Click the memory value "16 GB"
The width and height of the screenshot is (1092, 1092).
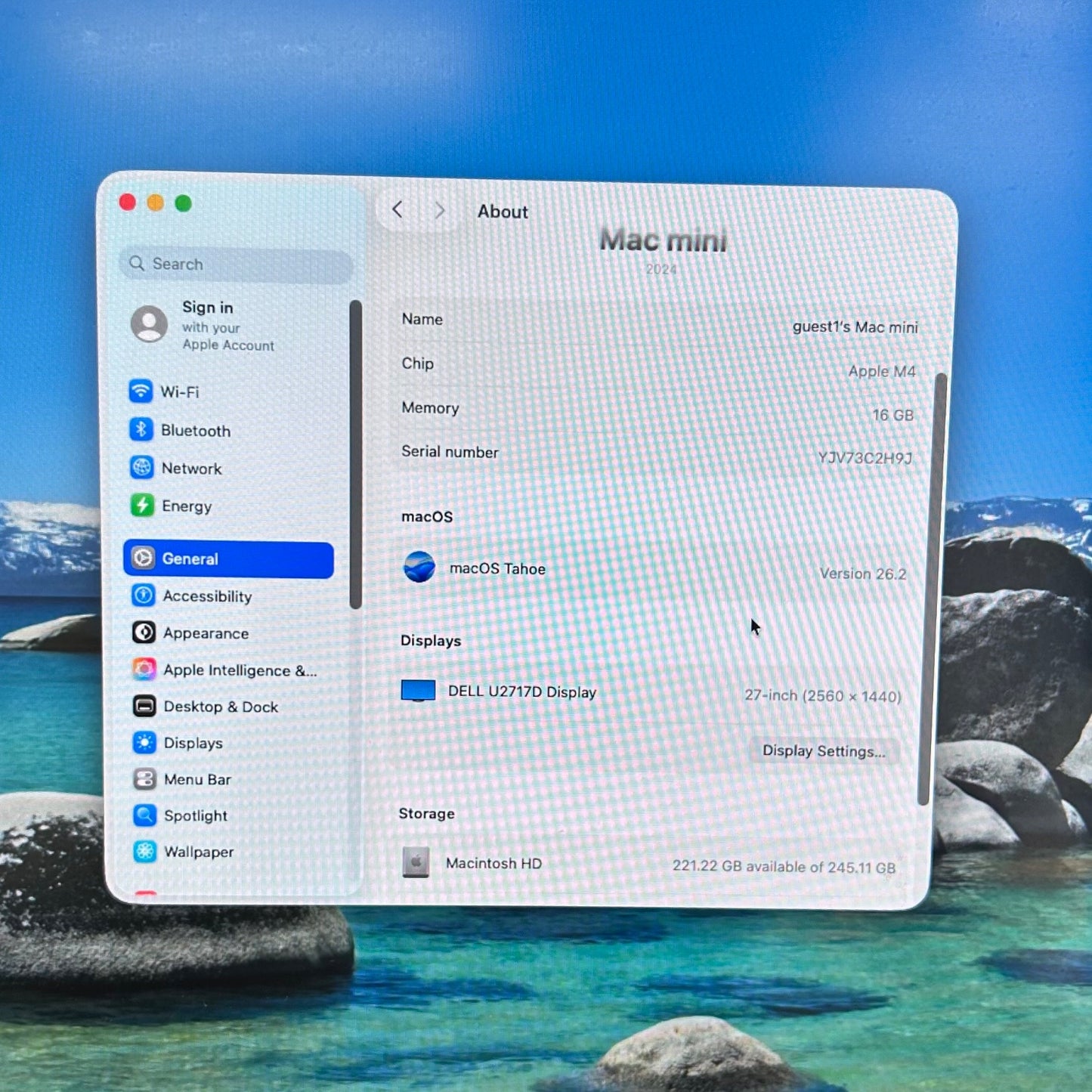893,415
